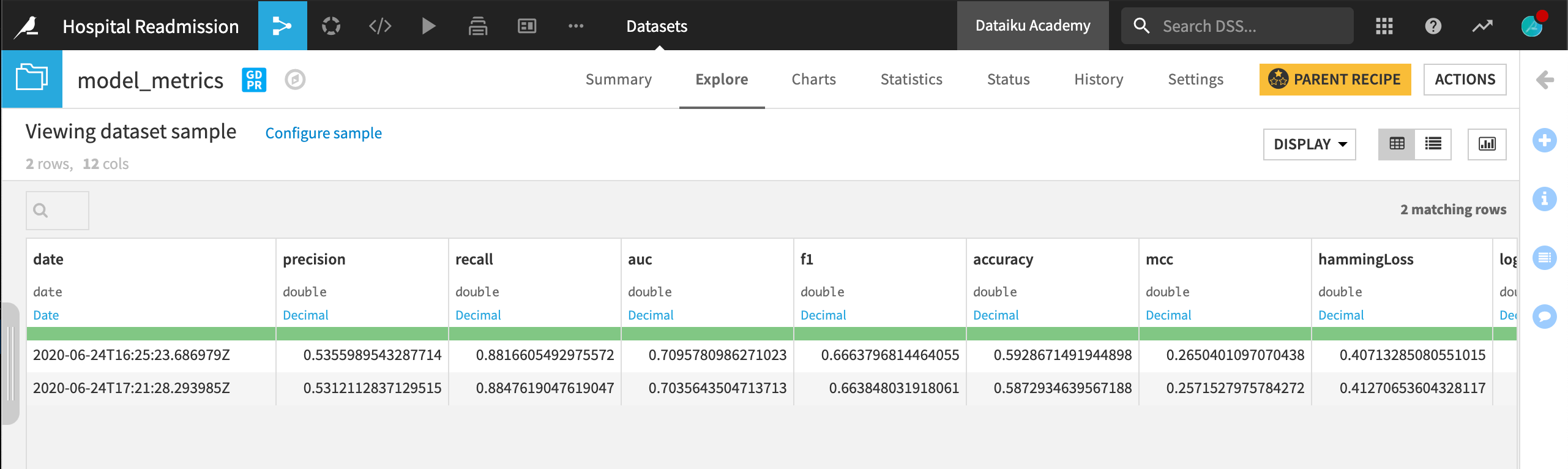Image resolution: width=1568 pixels, height=469 pixels.
Task: Open the Dataiku bird logo home
Action: pyautogui.click(x=26, y=26)
